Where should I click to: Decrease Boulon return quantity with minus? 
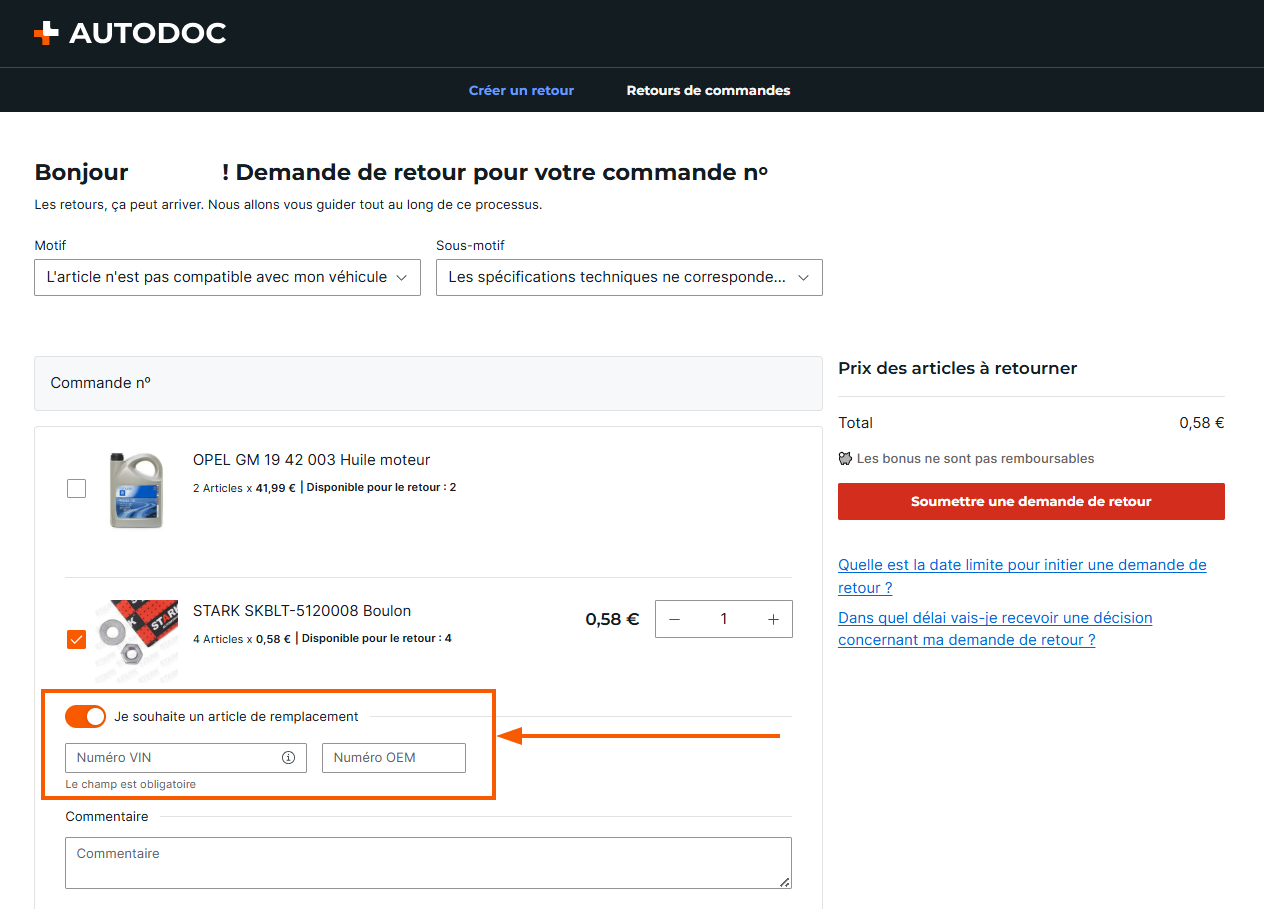coord(674,619)
